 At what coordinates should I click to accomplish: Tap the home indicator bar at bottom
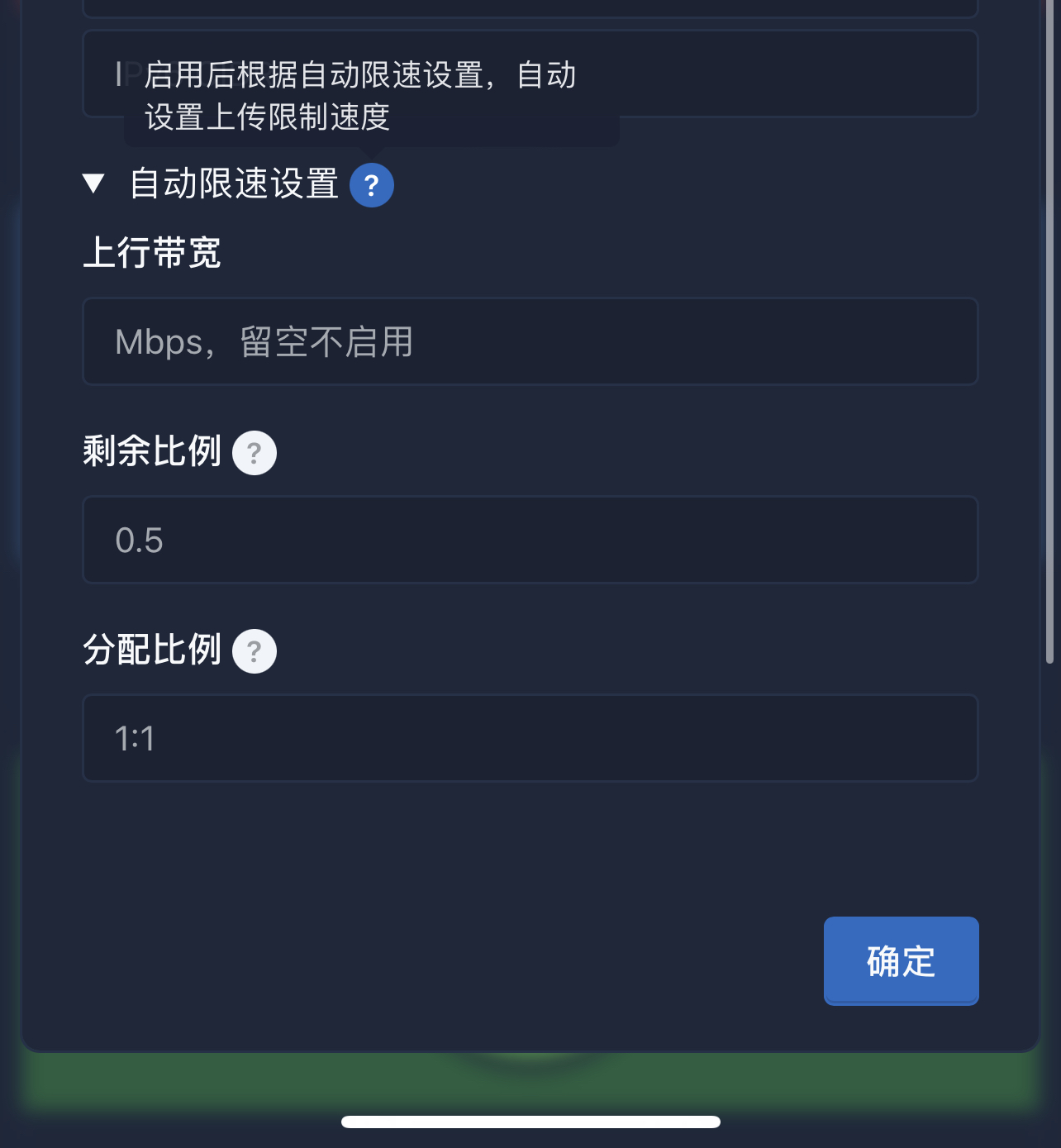pyautogui.click(x=530, y=1121)
